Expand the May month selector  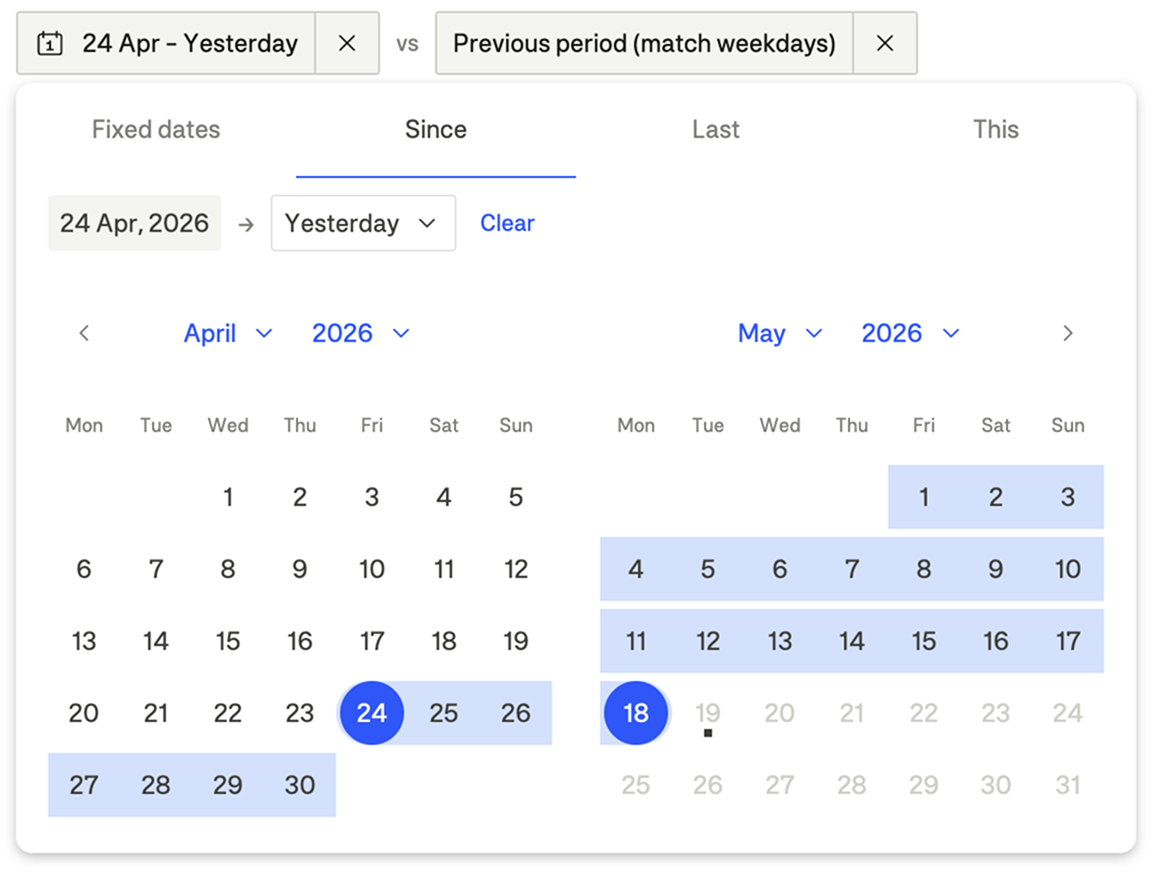coord(779,333)
